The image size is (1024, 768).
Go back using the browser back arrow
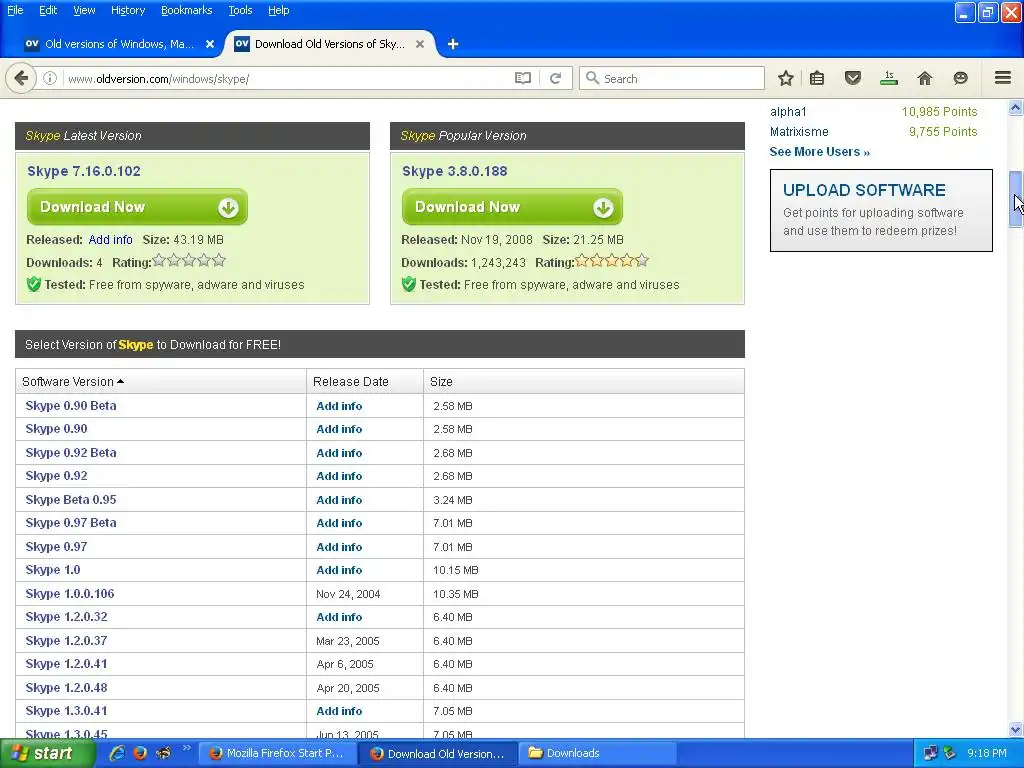(21, 78)
